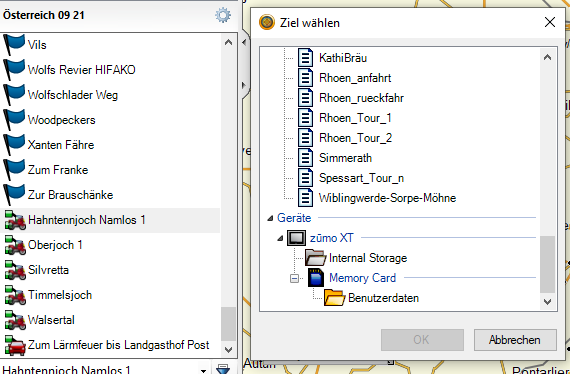Confirm with the OK button
This screenshot has width=570, height=374.
[422, 340]
